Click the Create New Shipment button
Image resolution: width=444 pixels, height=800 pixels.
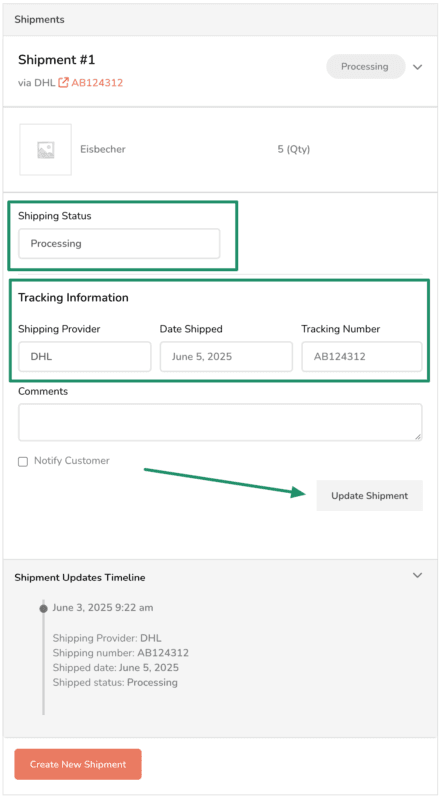(78, 764)
